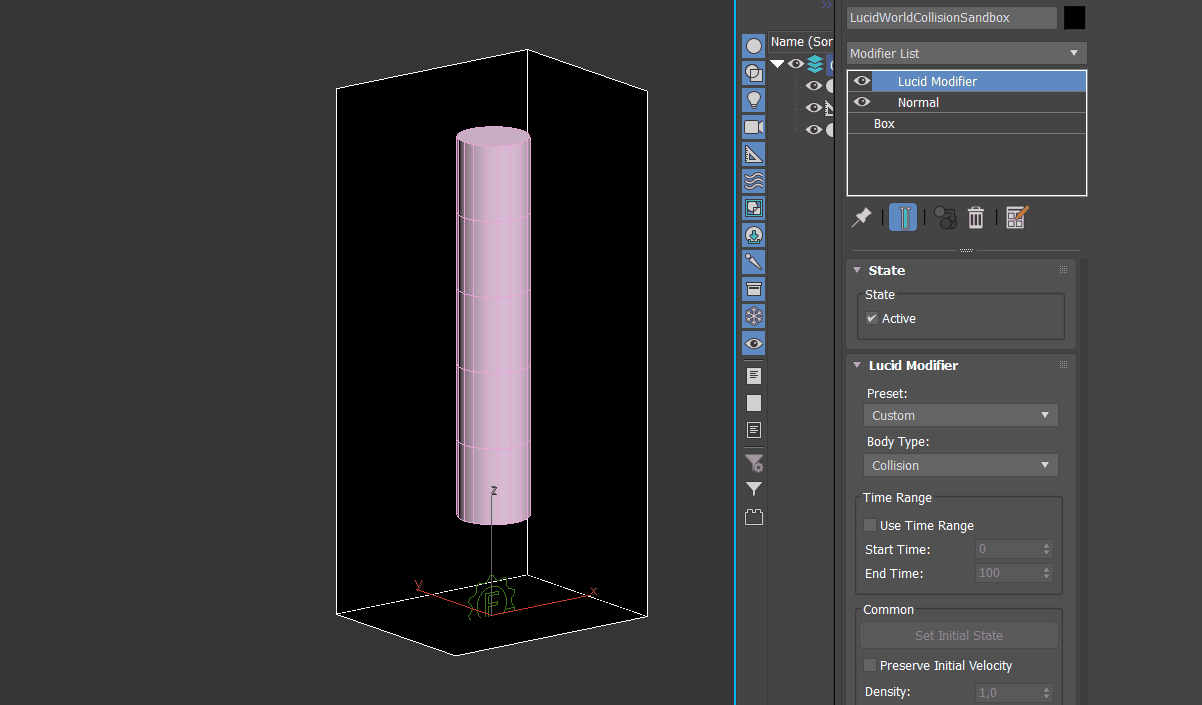Hide the Normal modifier using eye icon

coord(861,102)
